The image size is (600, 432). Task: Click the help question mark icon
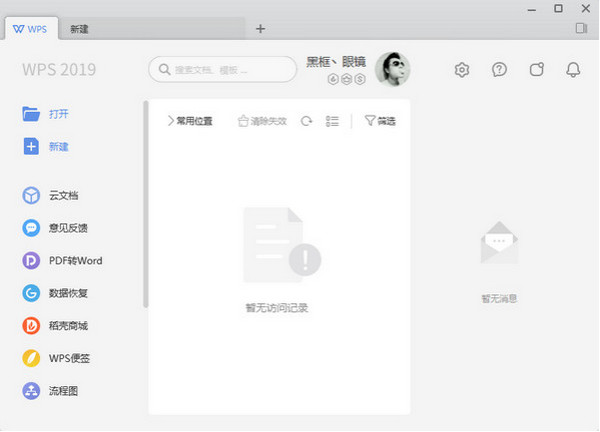click(499, 70)
